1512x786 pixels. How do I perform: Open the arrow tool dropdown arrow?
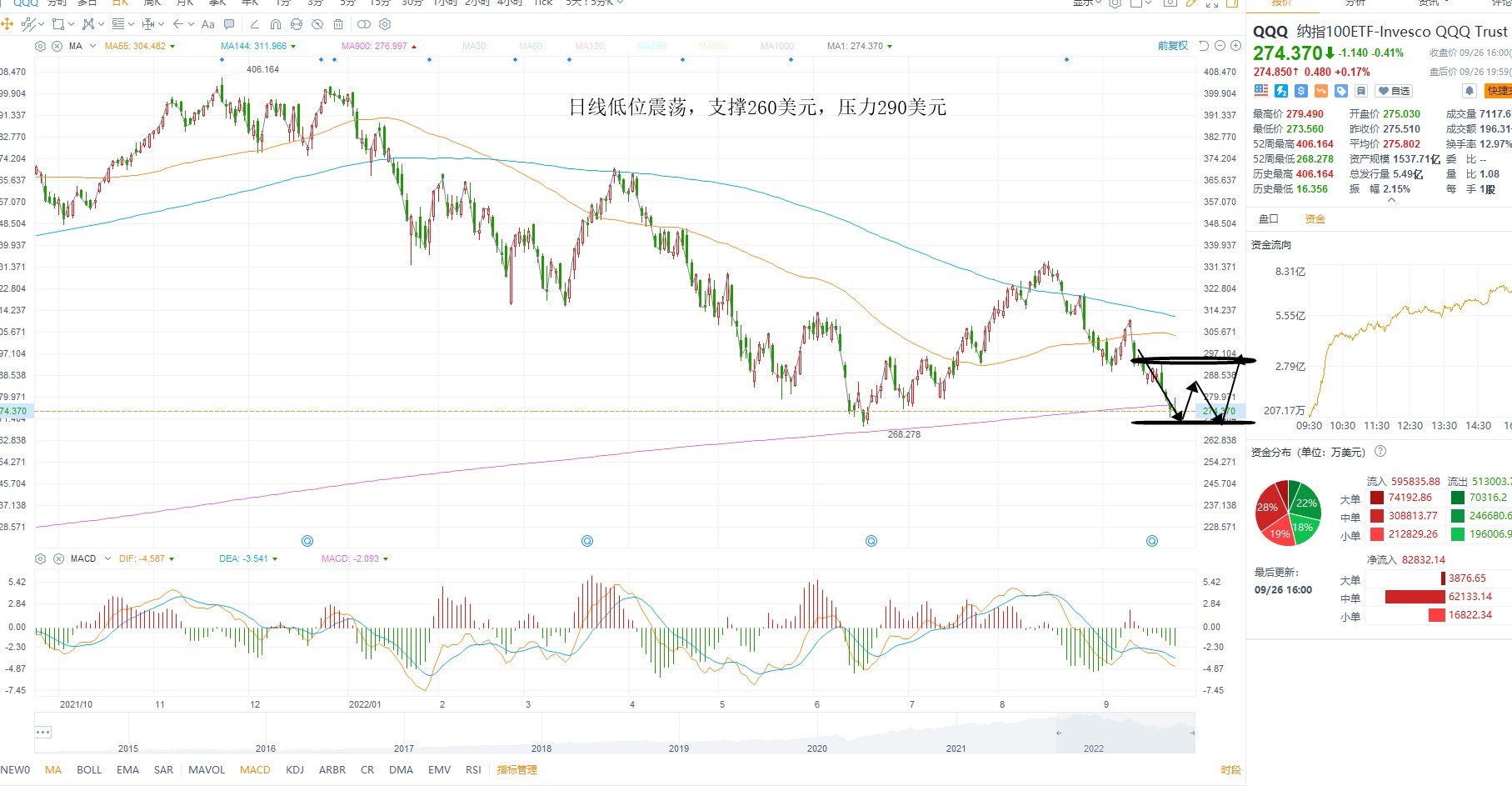191,24
